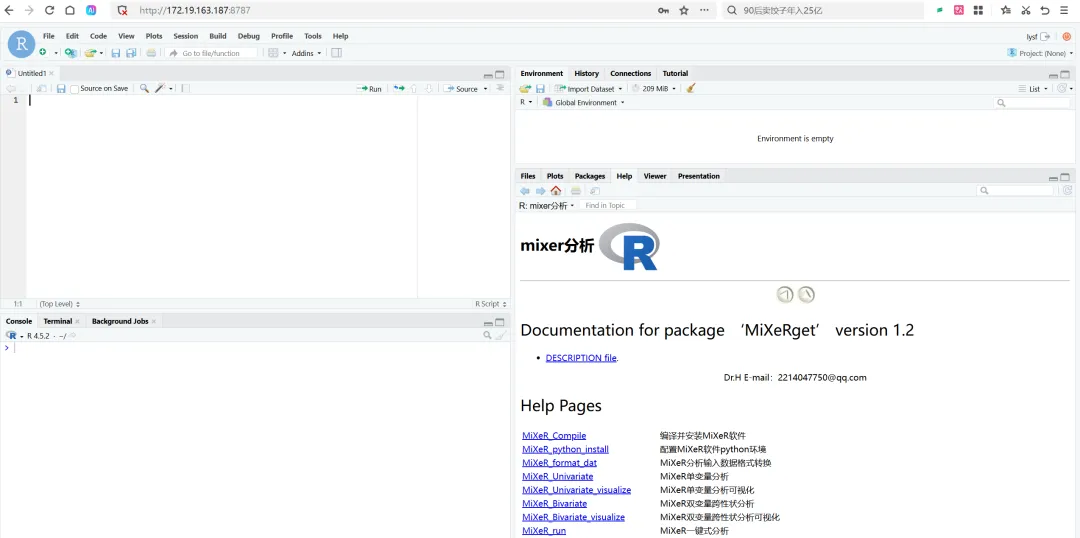Click the Compile Report notebook icon
The height and width of the screenshot is (538, 1080).
tap(185, 88)
